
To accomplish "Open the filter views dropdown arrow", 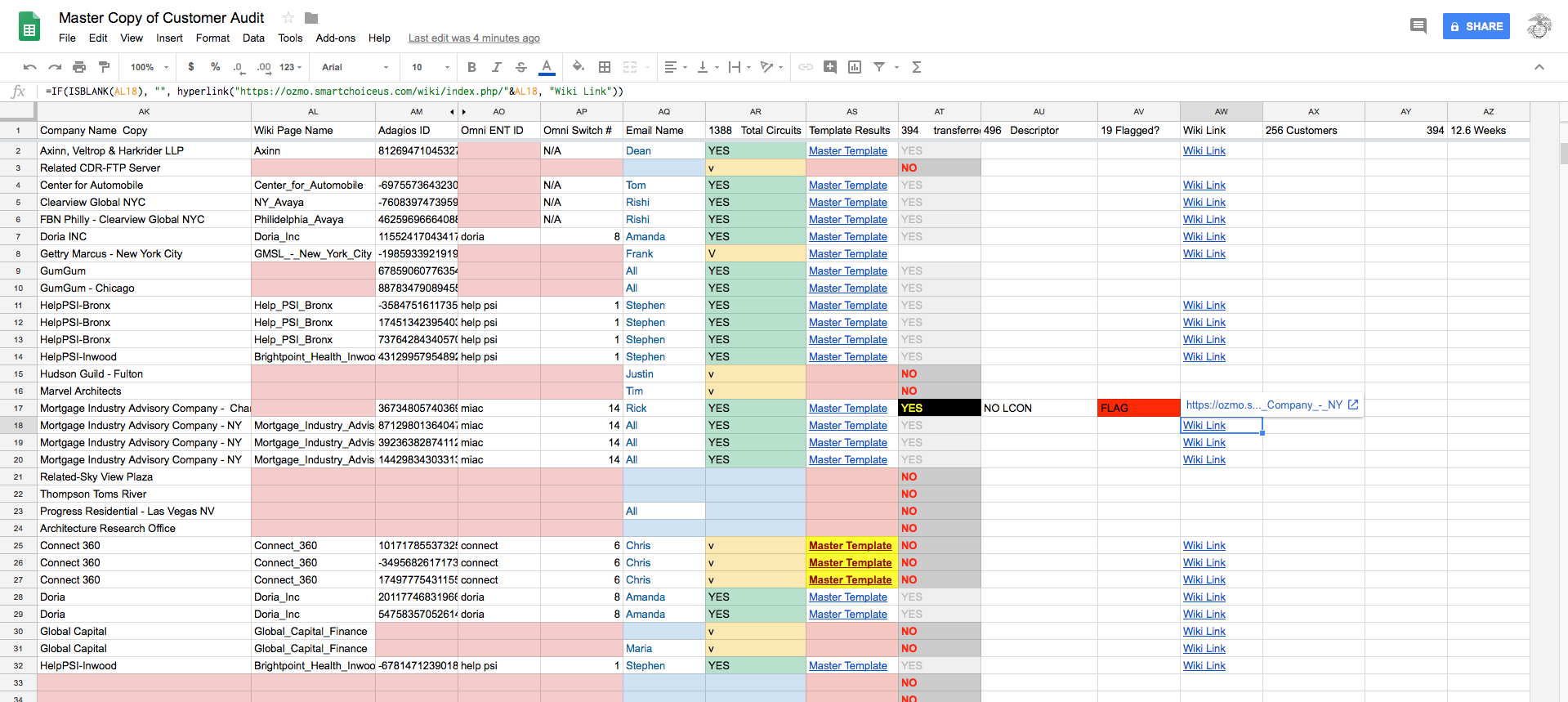I will (x=896, y=67).
